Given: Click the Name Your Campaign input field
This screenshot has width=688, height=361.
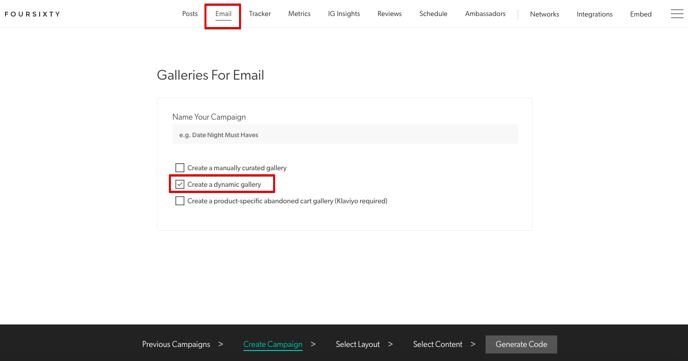Looking at the screenshot, I should tap(345, 134).
